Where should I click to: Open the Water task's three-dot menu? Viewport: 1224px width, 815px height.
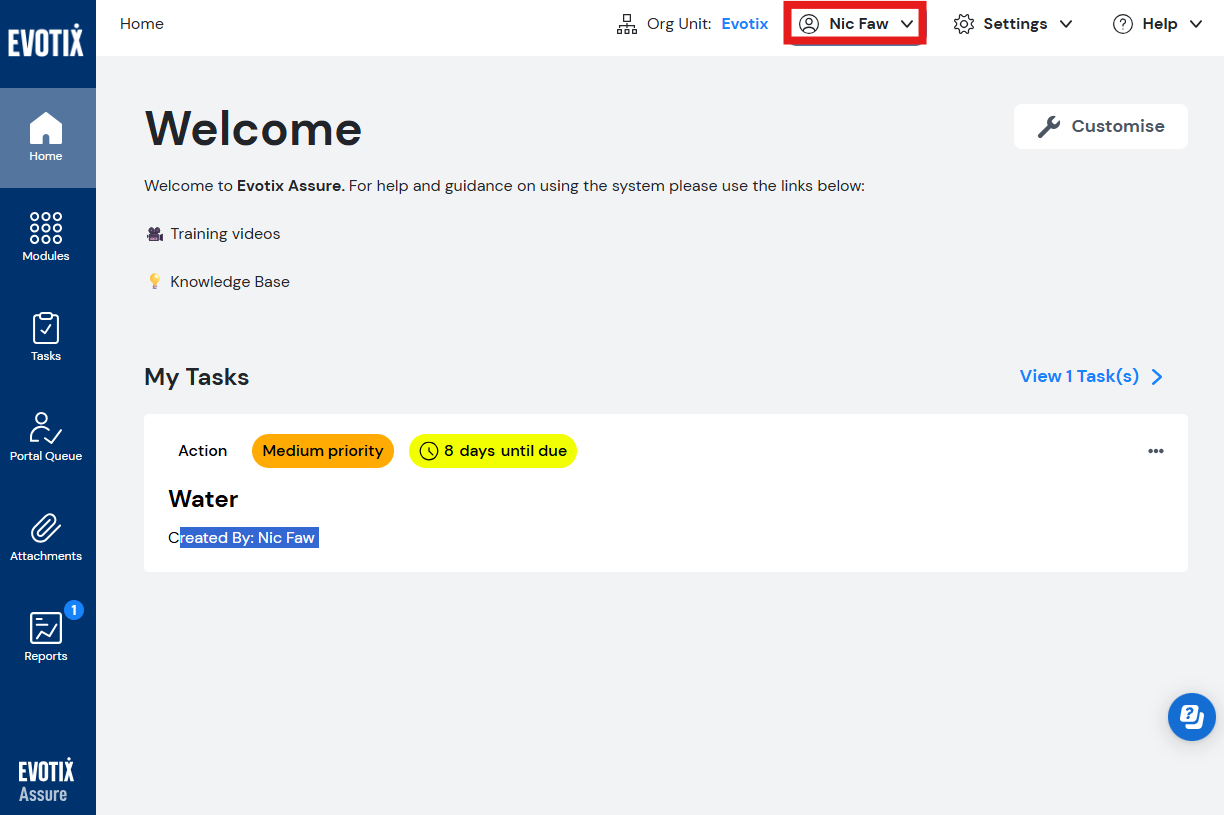1156,451
